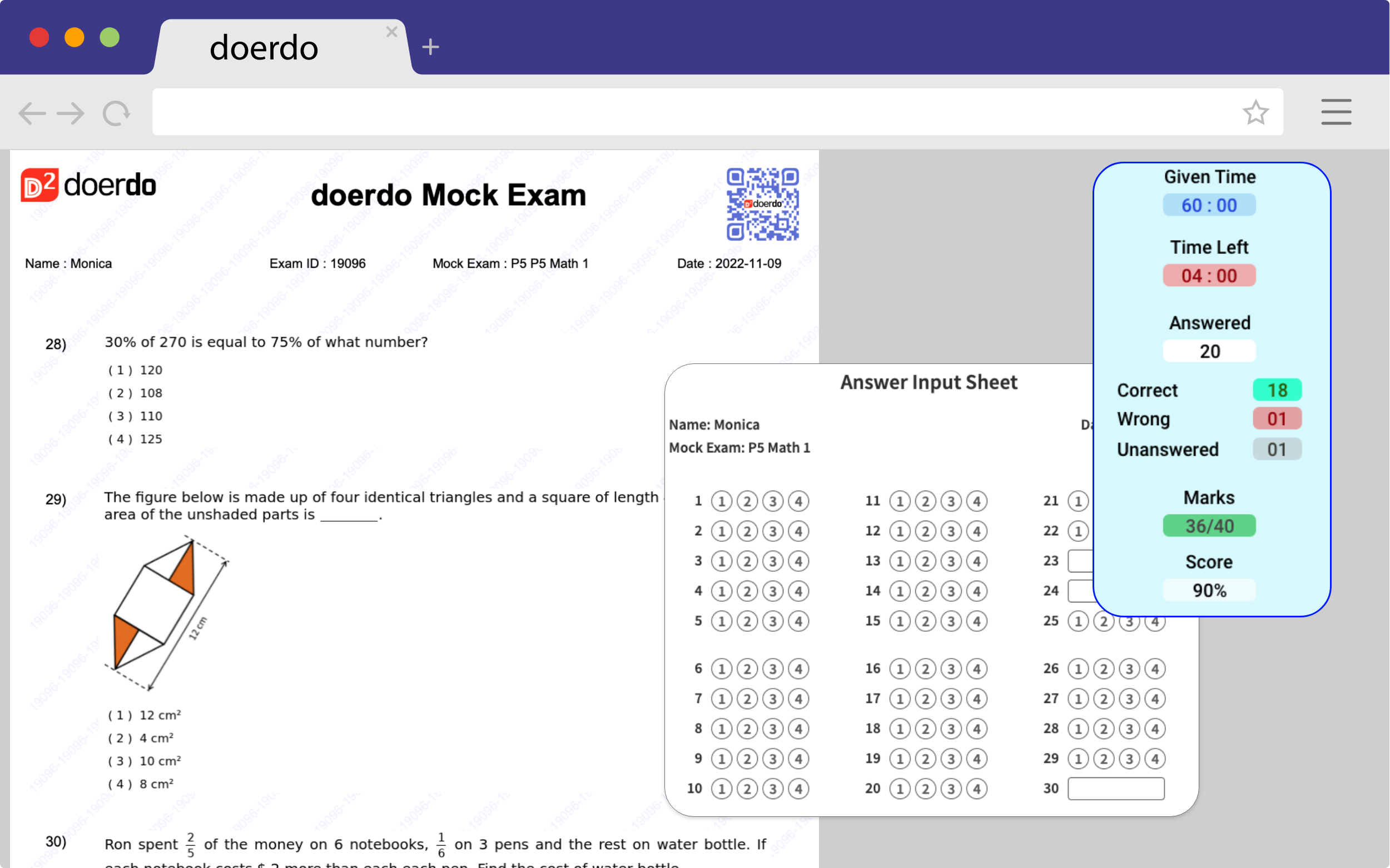This screenshot has width=1390, height=868.
Task: Select option 4 for question 11
Action: tap(977, 501)
